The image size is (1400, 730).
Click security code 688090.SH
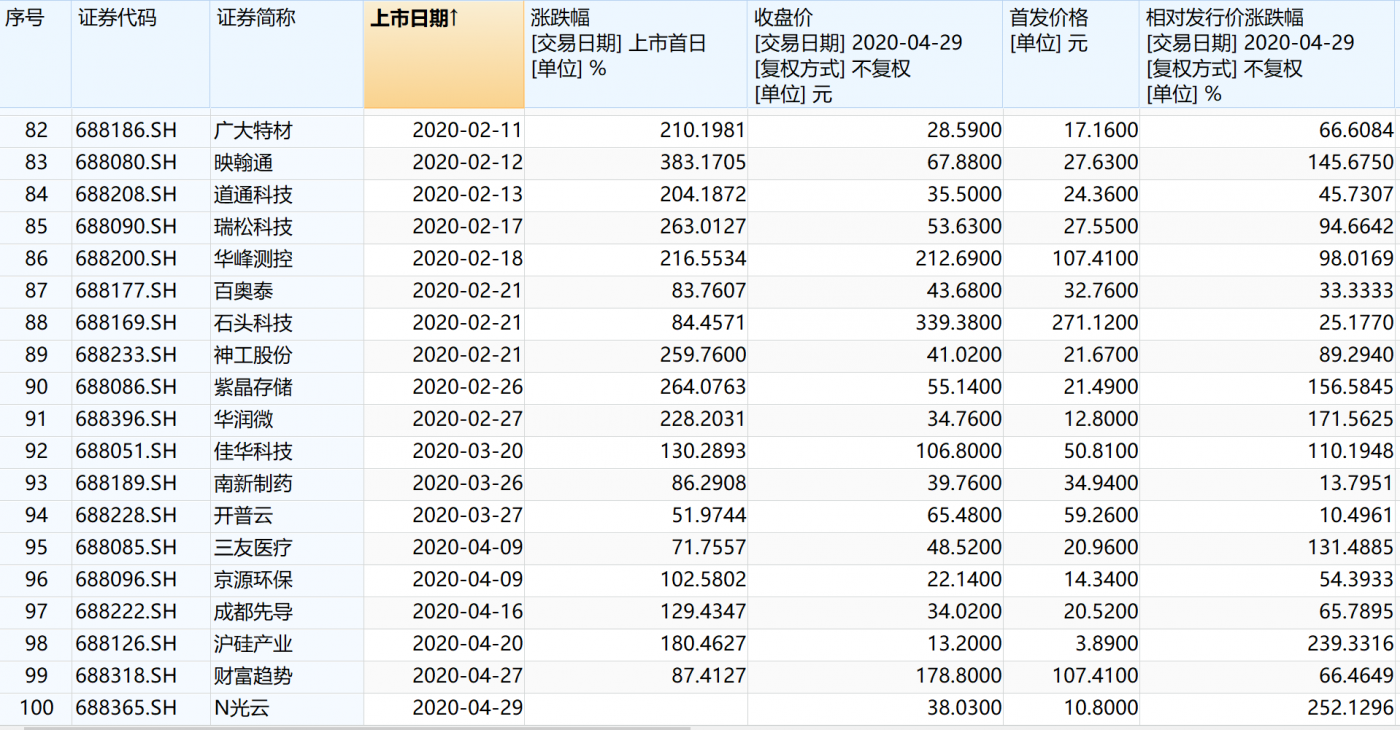(126, 227)
